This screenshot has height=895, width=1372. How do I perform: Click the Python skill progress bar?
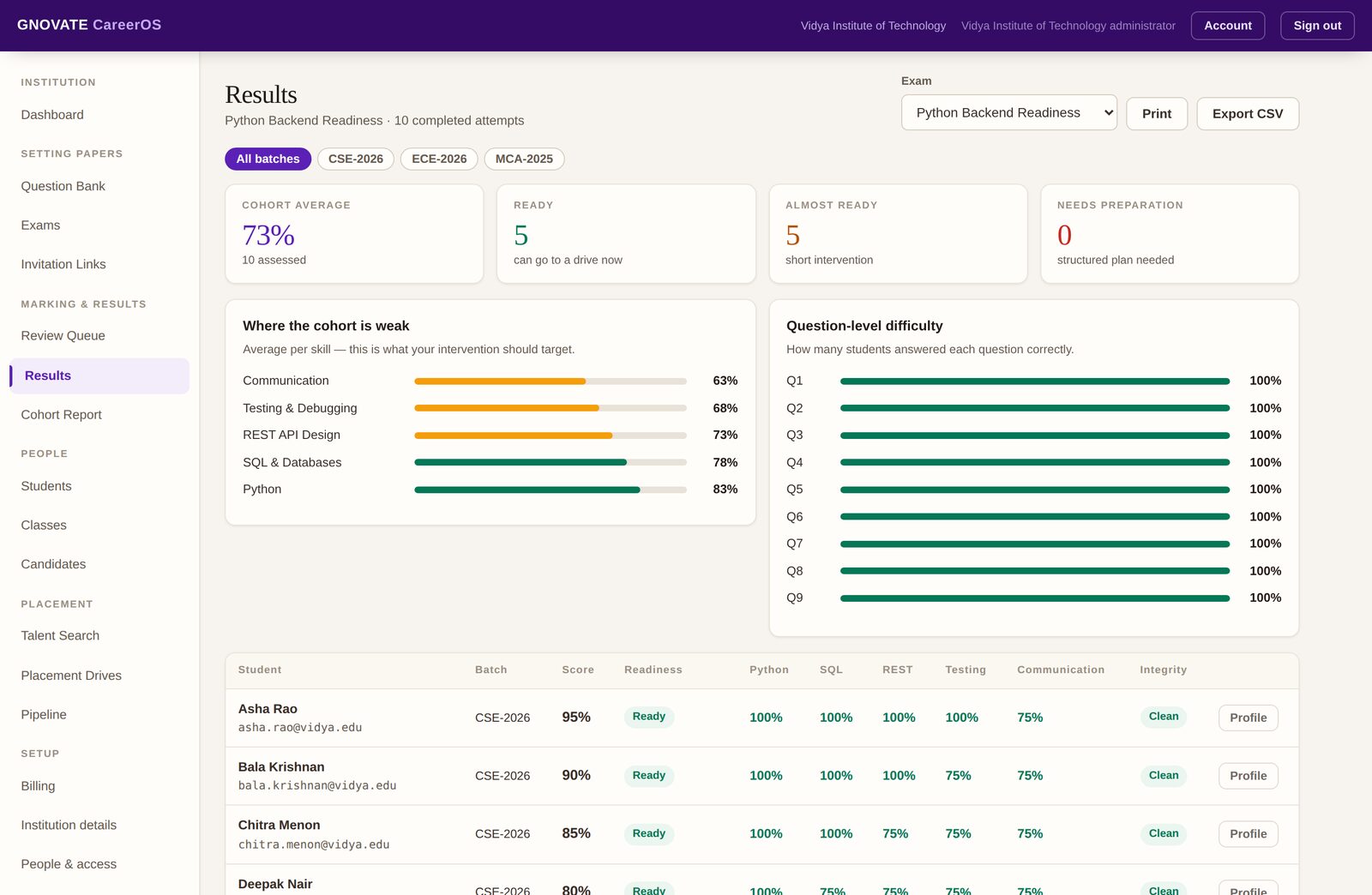click(551, 490)
